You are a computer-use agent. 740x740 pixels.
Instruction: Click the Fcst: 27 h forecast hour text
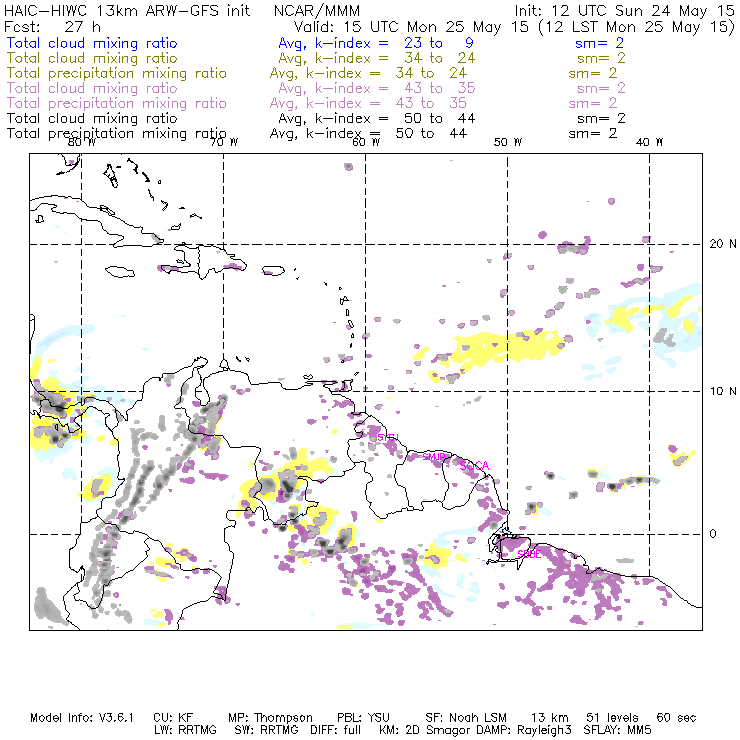(52, 27)
